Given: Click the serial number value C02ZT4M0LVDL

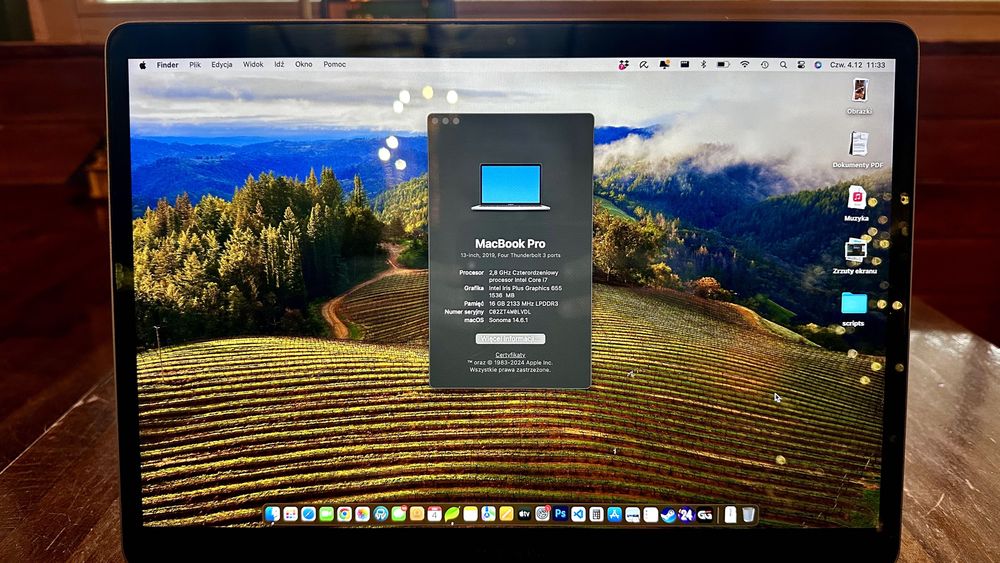Looking at the screenshot, I should [x=510, y=312].
